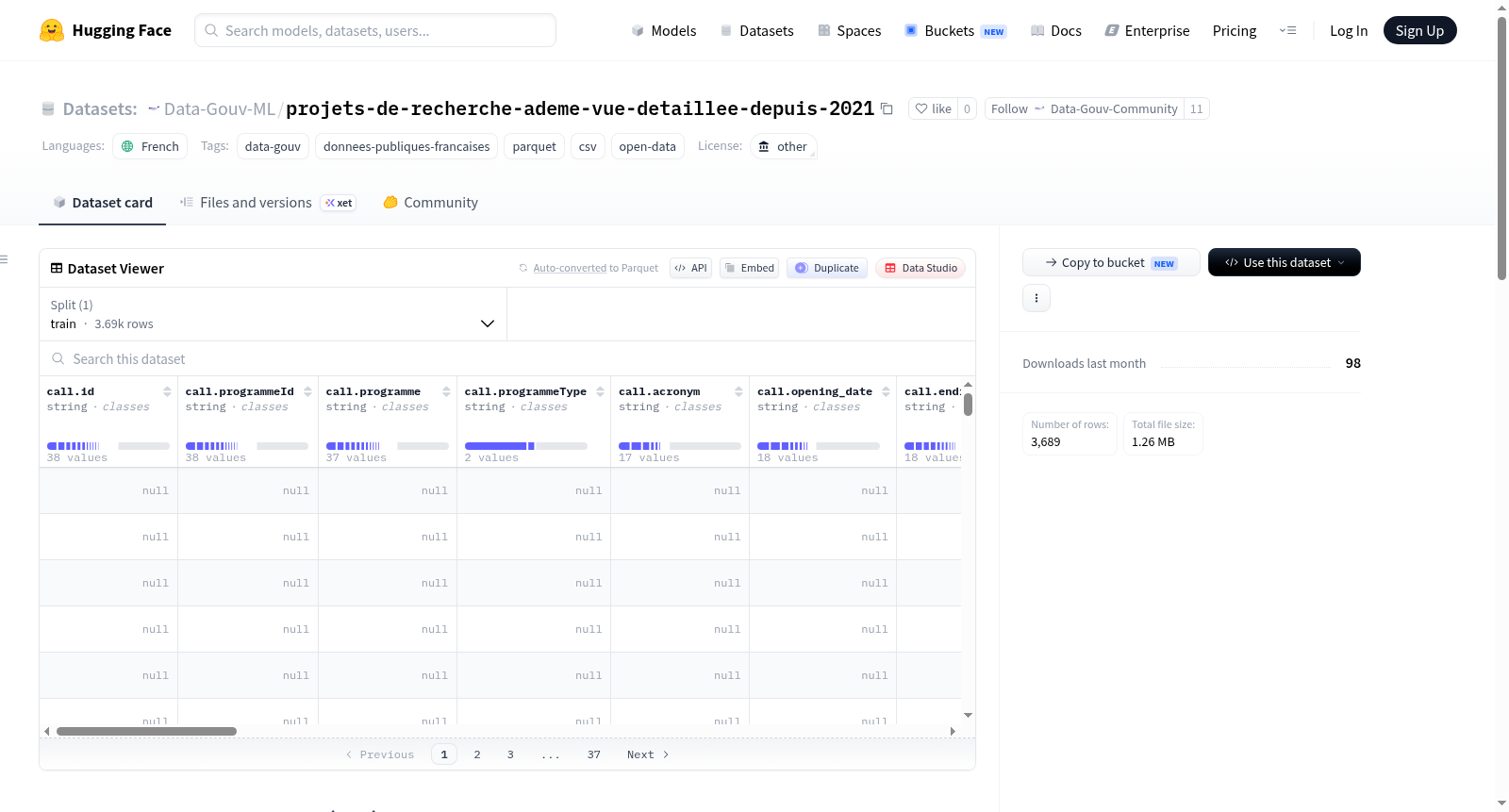Viewport: 1509px width, 812px height.
Task: Open Buckets page
Action: click(955, 30)
